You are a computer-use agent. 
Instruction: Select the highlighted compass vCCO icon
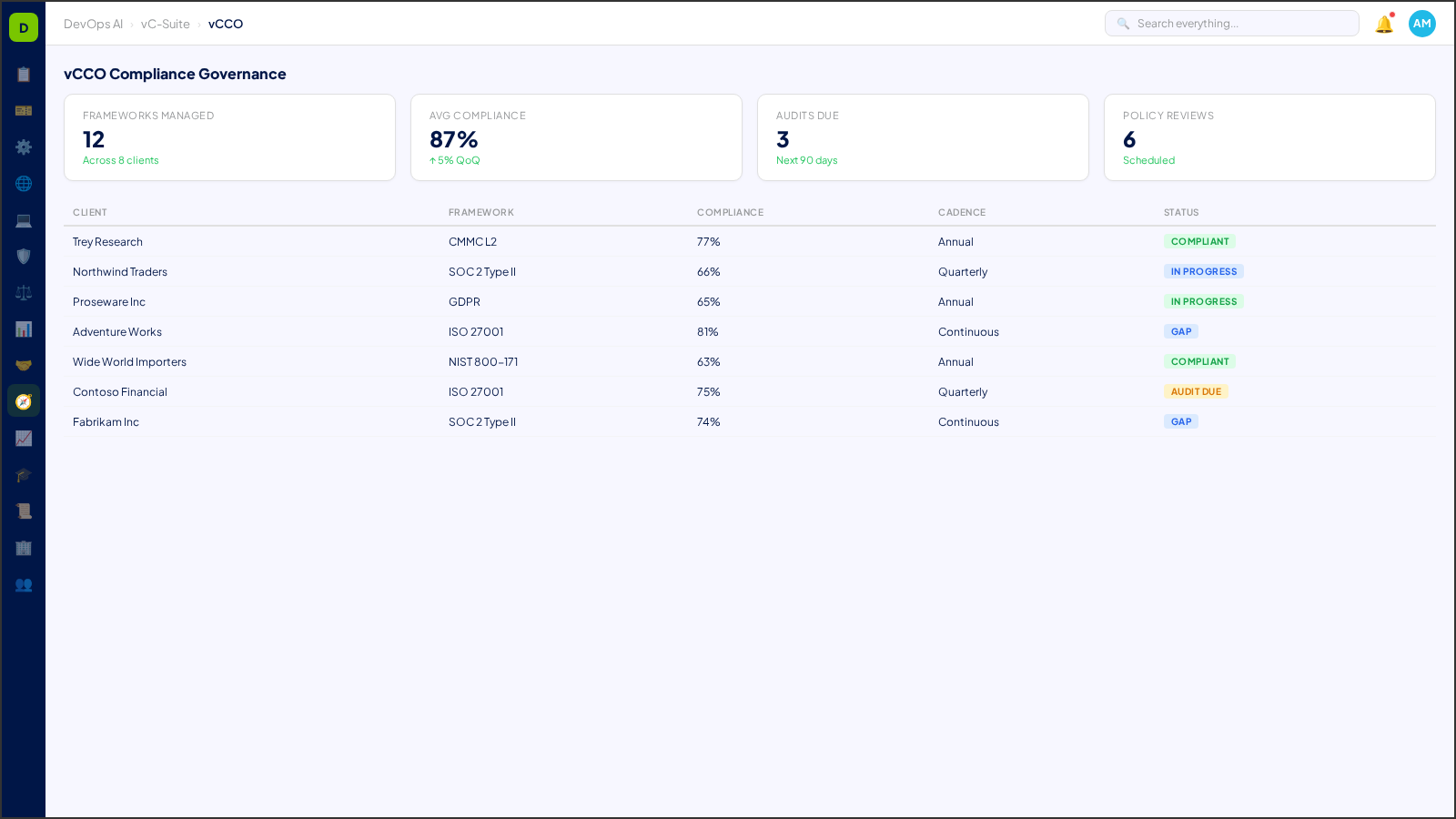[x=24, y=400]
